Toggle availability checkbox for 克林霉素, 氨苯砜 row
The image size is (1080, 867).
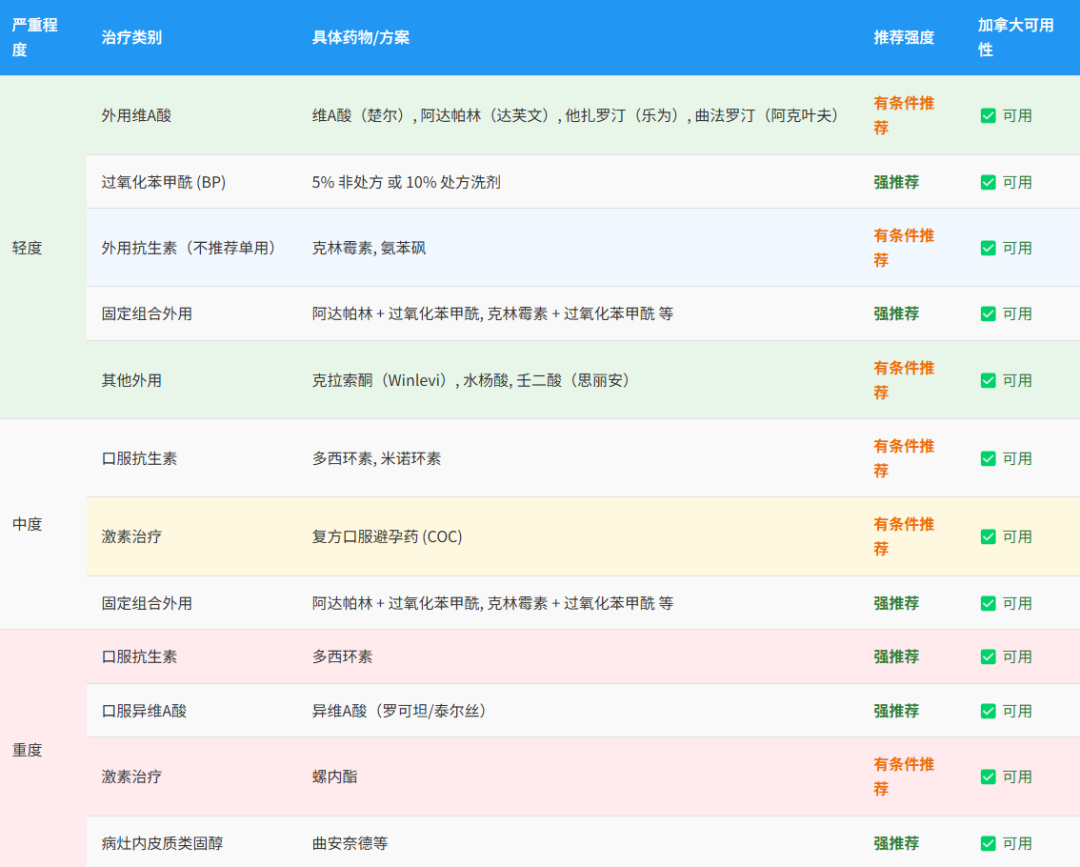(x=988, y=248)
